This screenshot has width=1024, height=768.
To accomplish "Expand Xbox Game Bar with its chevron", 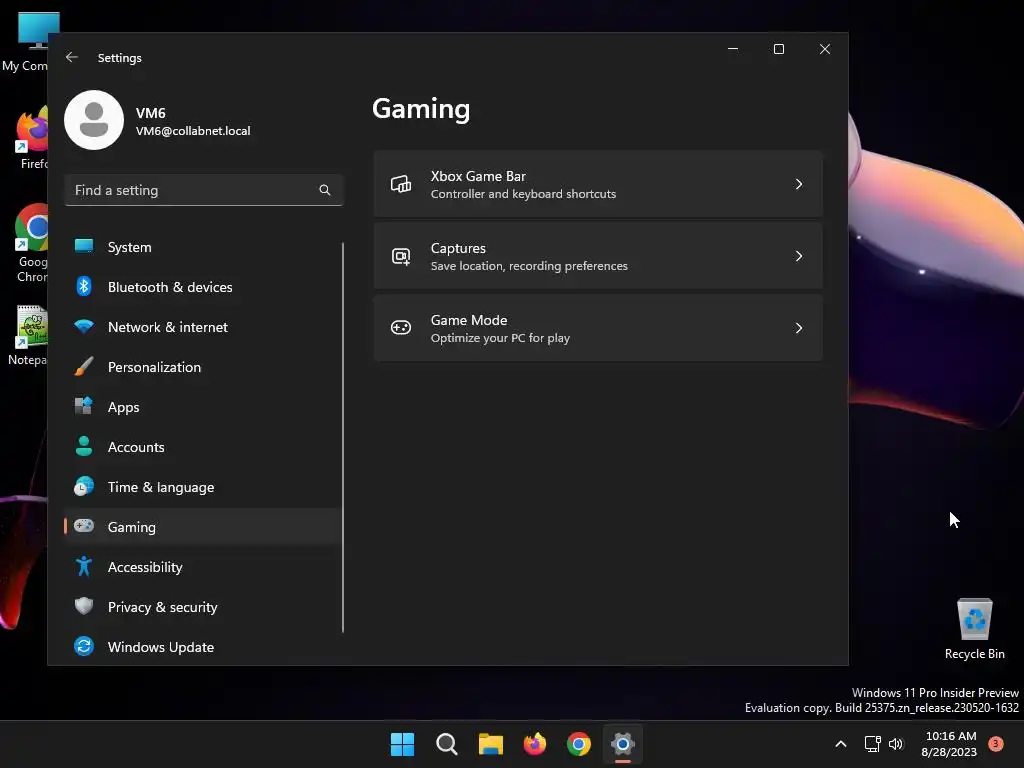I will pos(799,184).
